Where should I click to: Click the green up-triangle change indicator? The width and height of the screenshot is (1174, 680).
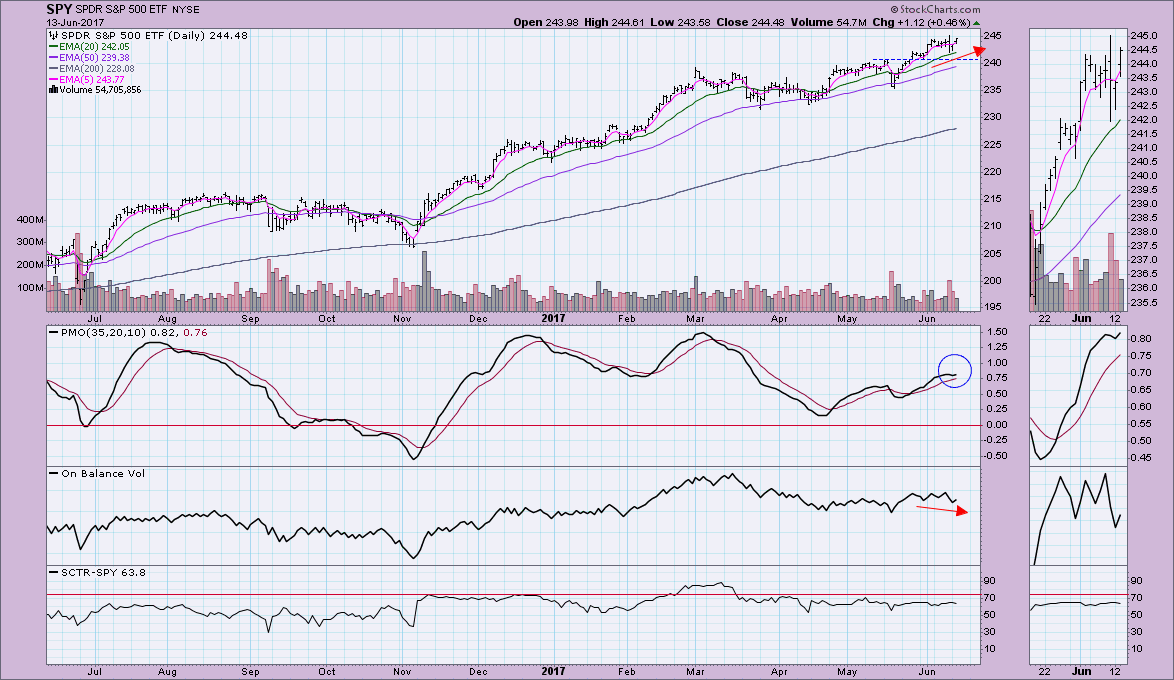click(x=976, y=23)
